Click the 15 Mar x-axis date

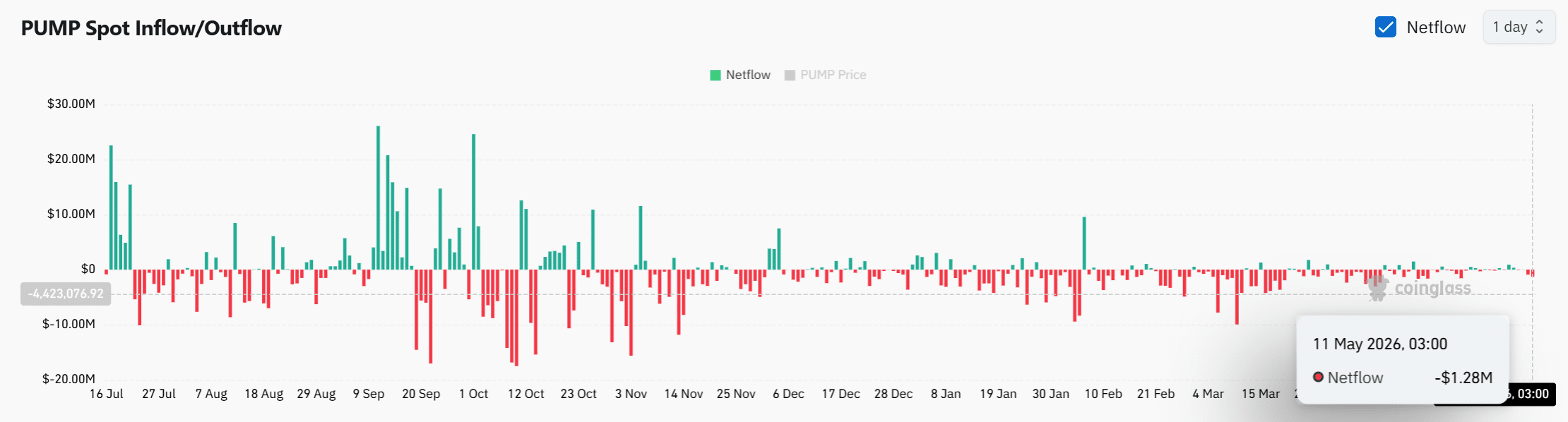pyautogui.click(x=1261, y=394)
